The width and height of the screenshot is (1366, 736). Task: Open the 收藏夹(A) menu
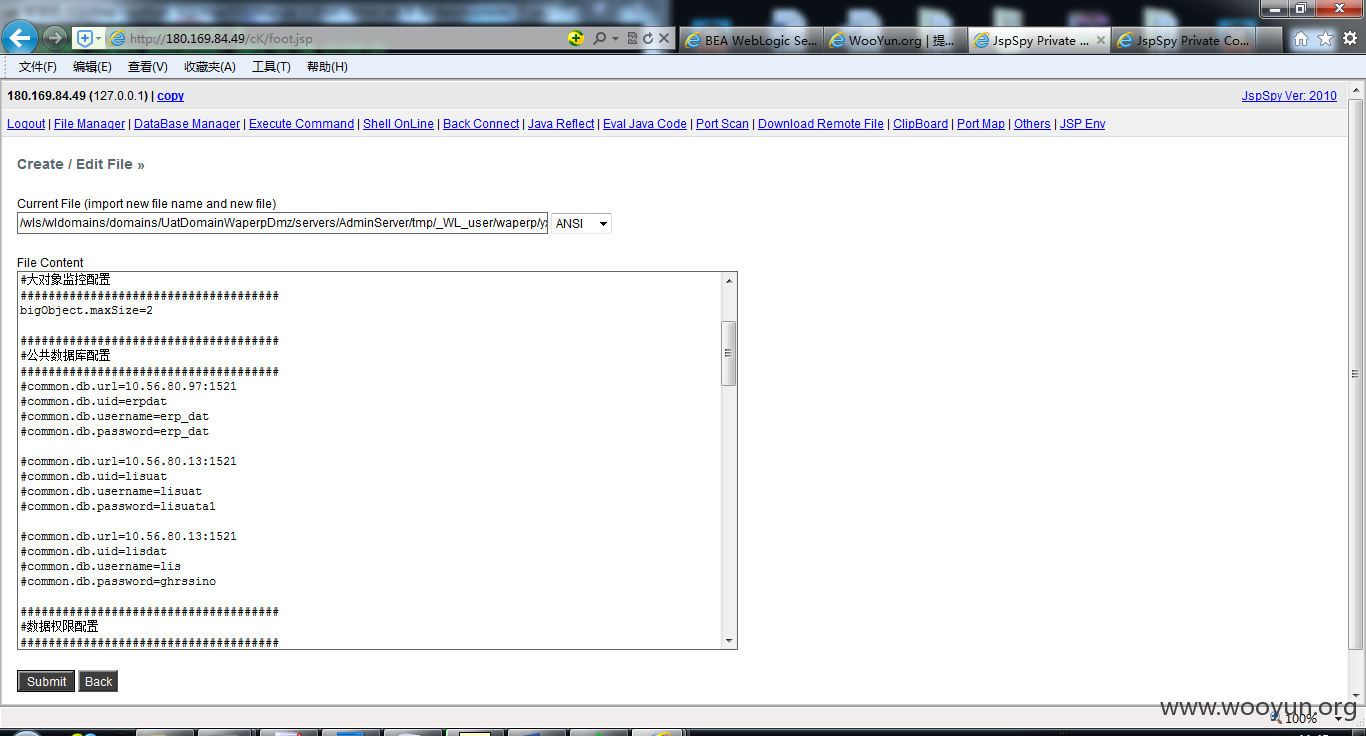pyautogui.click(x=210, y=67)
